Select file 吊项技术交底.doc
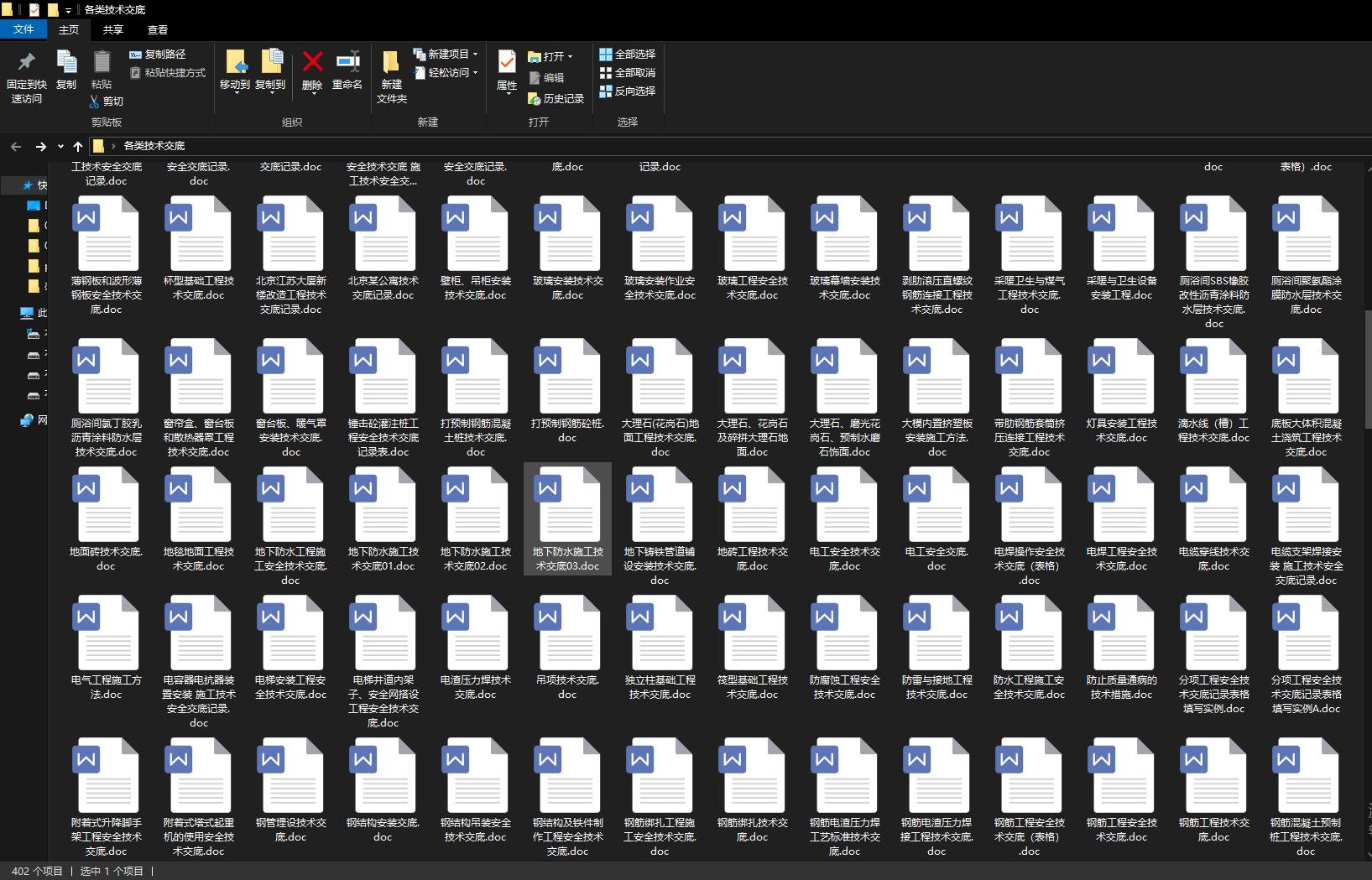The image size is (1372, 880). coord(568,649)
